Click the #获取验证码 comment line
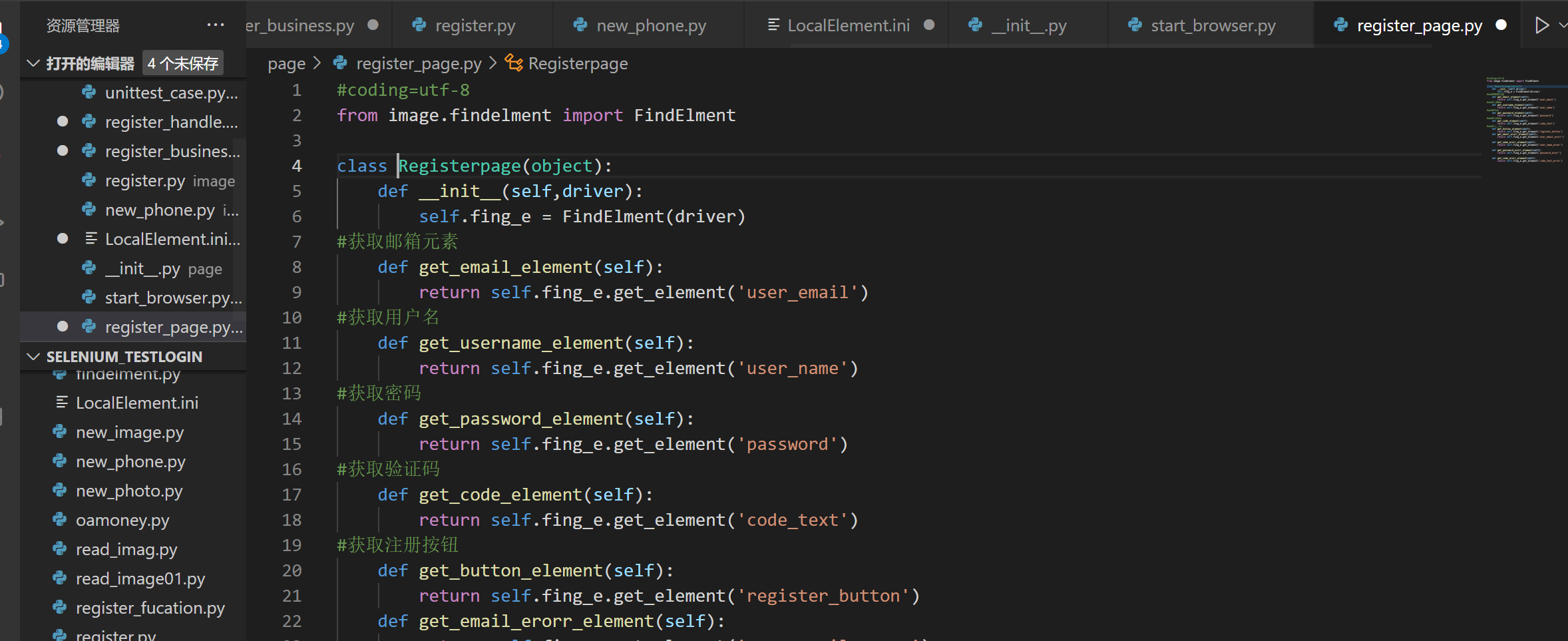 point(388,469)
